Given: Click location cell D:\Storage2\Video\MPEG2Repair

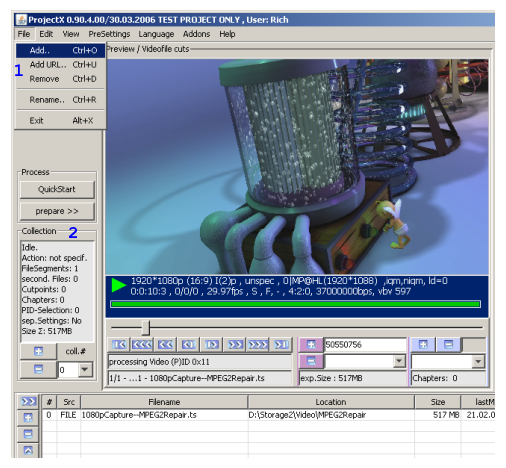Looking at the screenshot, I should (x=331, y=415).
